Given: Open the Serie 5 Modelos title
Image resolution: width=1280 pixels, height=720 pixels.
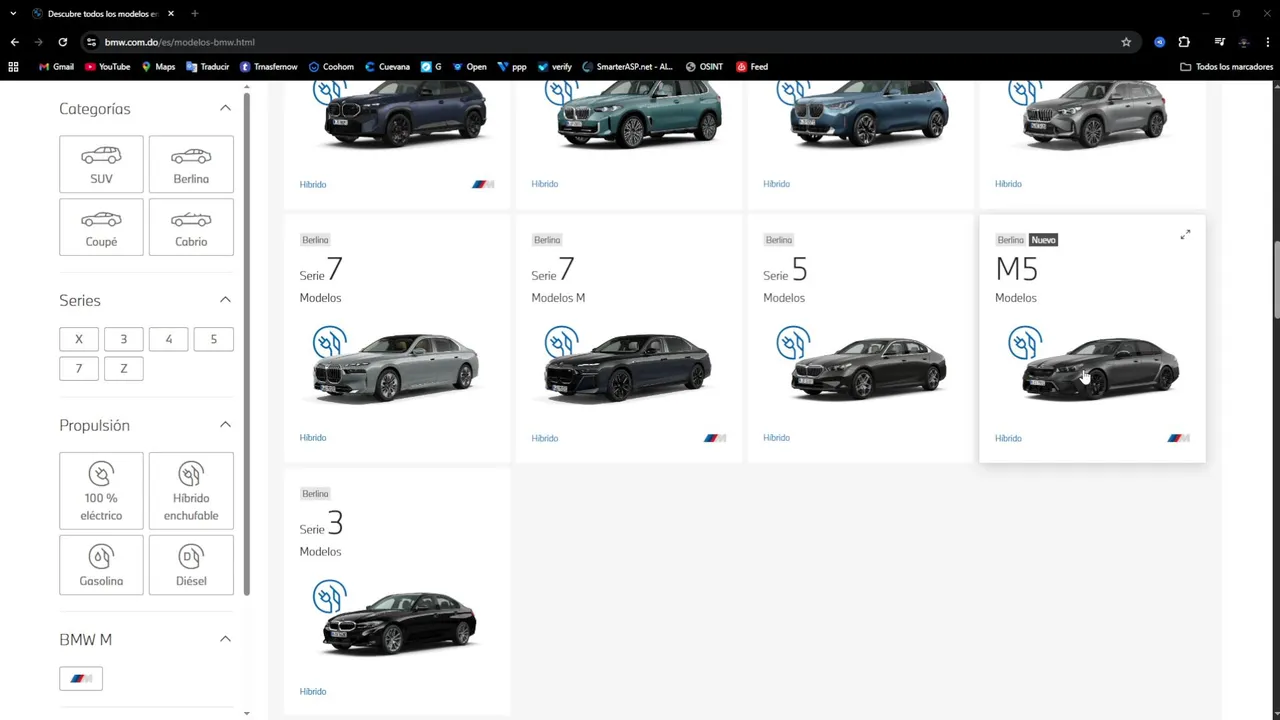Looking at the screenshot, I should [x=785, y=279].
